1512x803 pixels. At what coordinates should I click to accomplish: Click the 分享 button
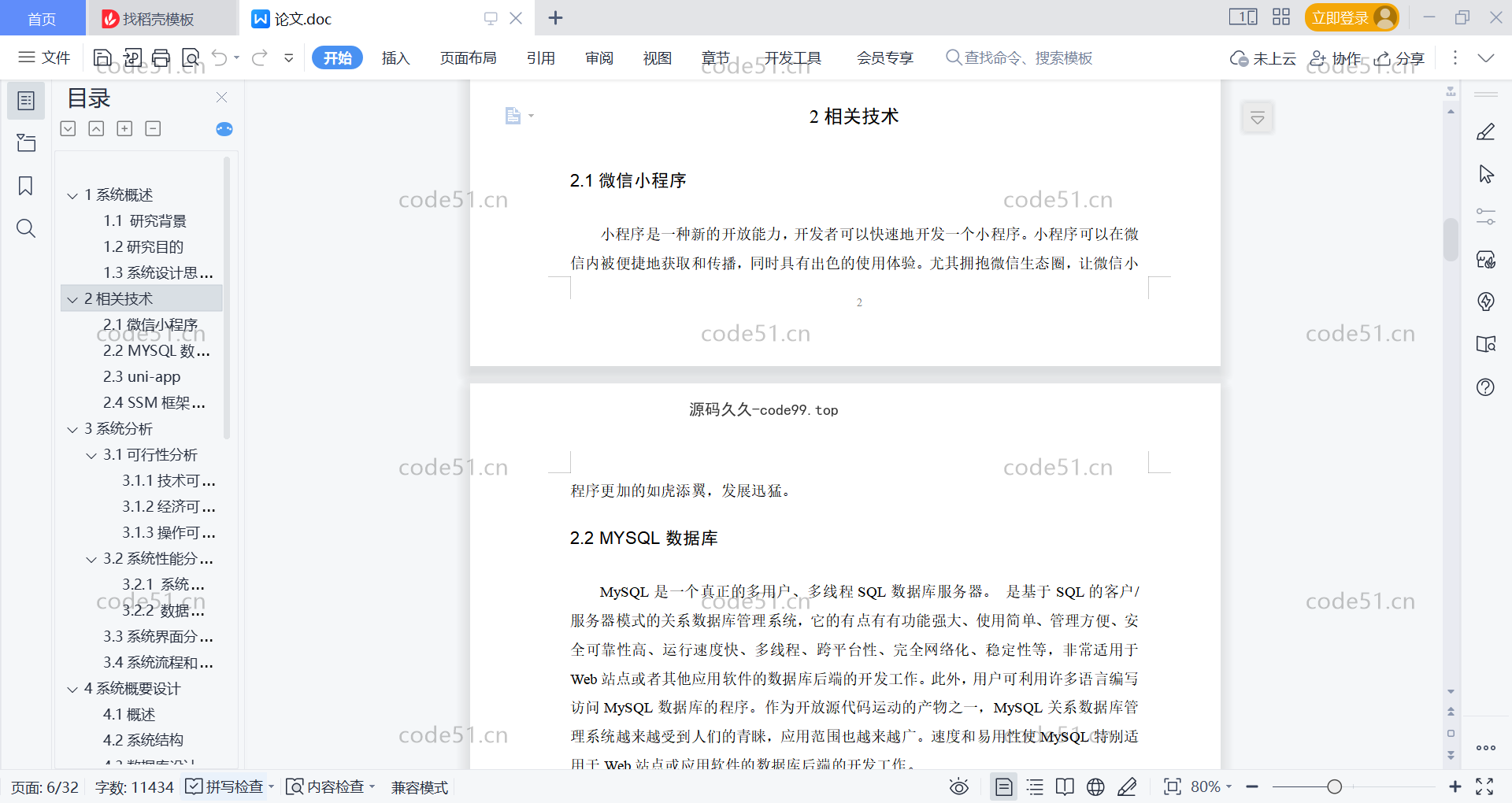pyautogui.click(x=1399, y=58)
